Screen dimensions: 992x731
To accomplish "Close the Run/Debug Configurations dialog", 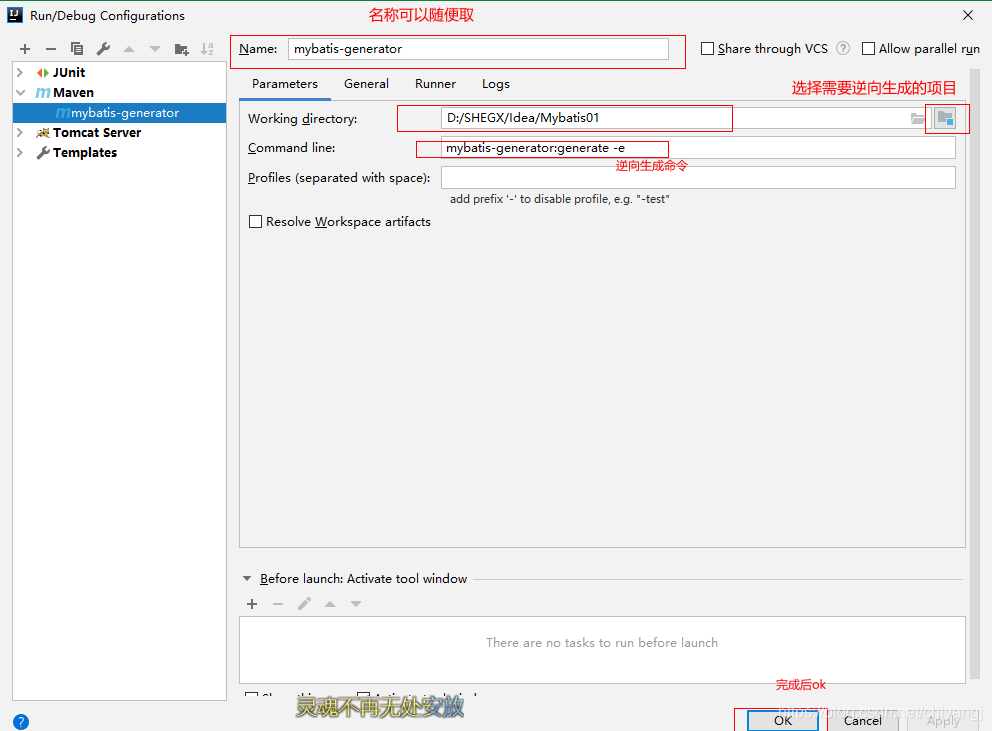I will tap(968, 15).
